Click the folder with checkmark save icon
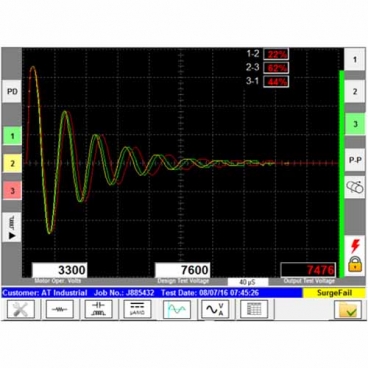Viewport: 368px width, 368px height. (x=348, y=309)
